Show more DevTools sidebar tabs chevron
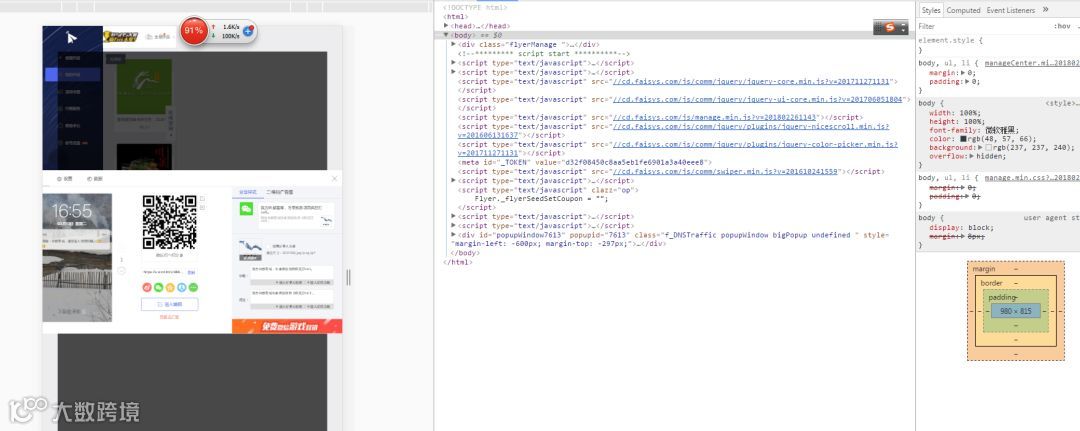 tap(1046, 10)
